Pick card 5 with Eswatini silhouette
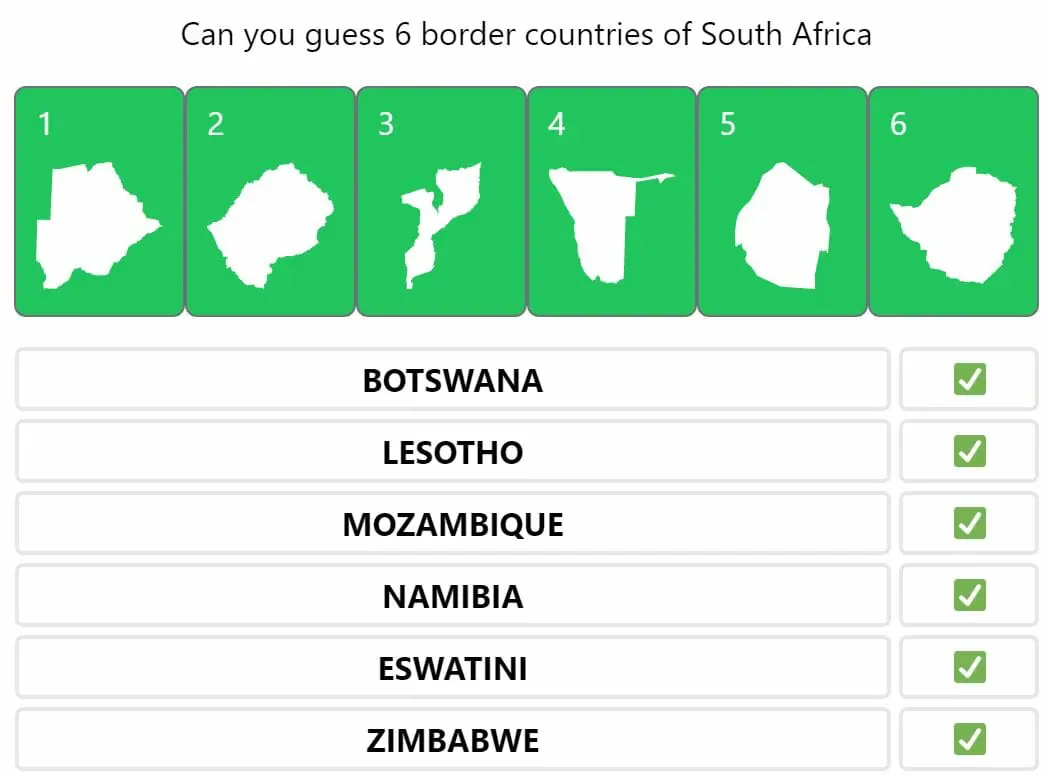Screen dimensions: 1048x776 (782, 201)
